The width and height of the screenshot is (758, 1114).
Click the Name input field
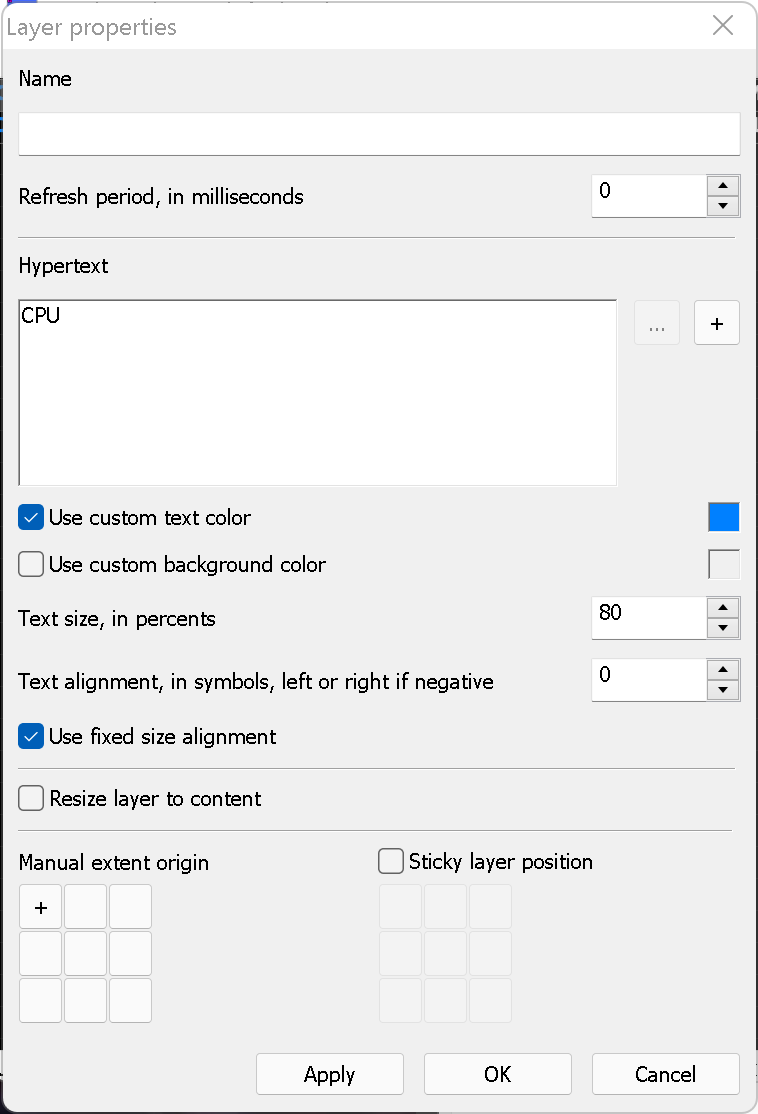click(x=379, y=134)
